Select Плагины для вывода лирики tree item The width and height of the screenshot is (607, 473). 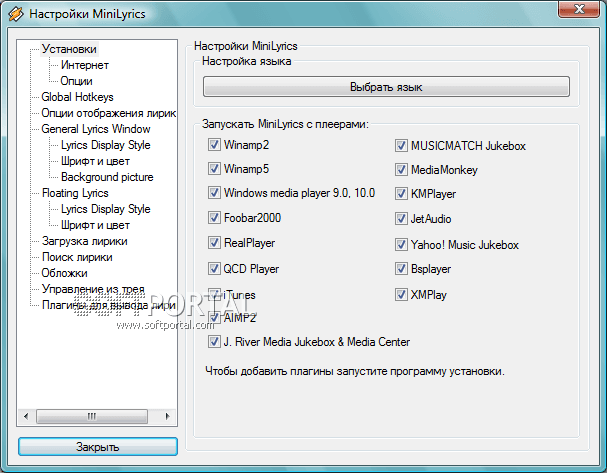(x=108, y=305)
